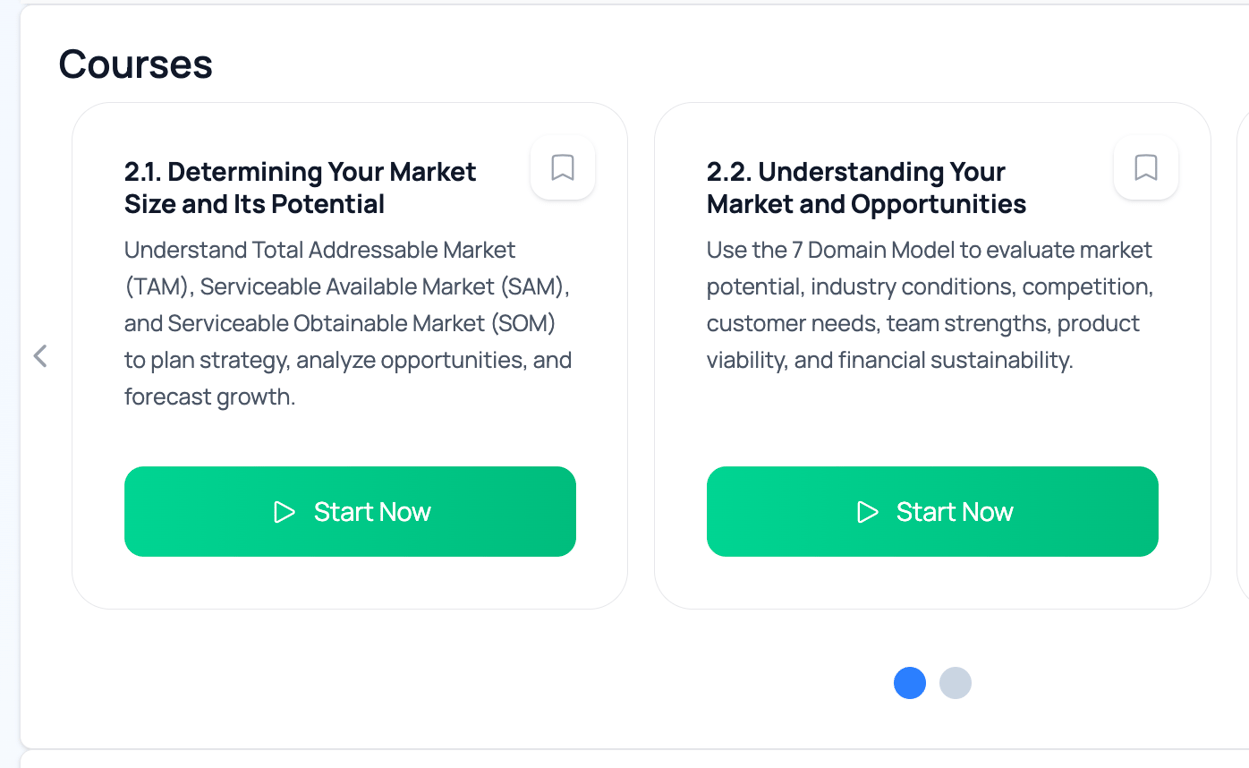Click the play triangle before 'Start Now' text on card 2.1

coord(283,511)
